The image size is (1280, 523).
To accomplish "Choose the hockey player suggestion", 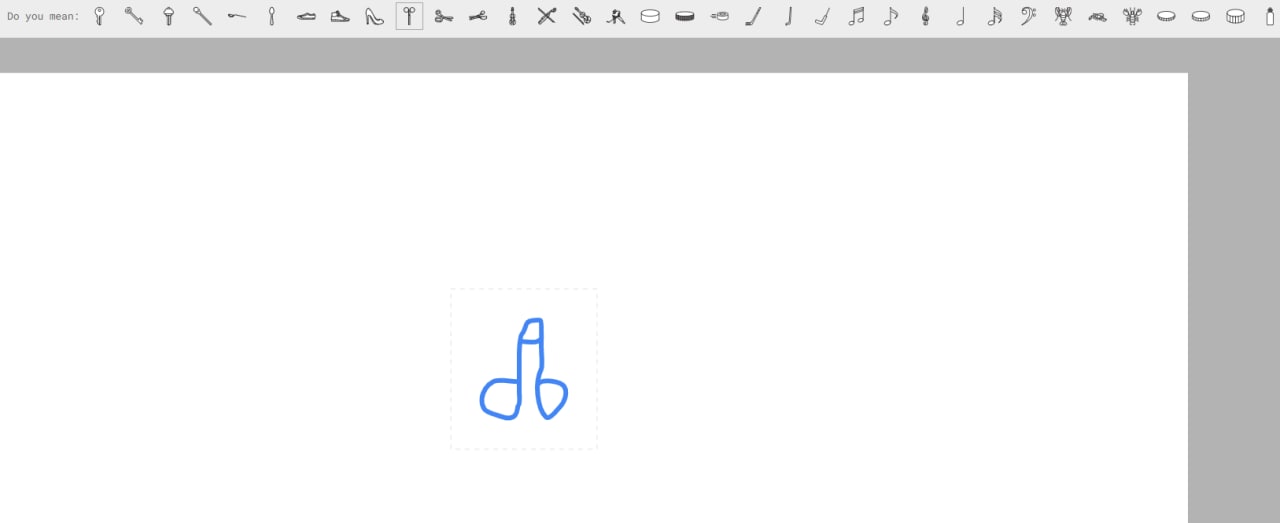I will (x=616, y=16).
